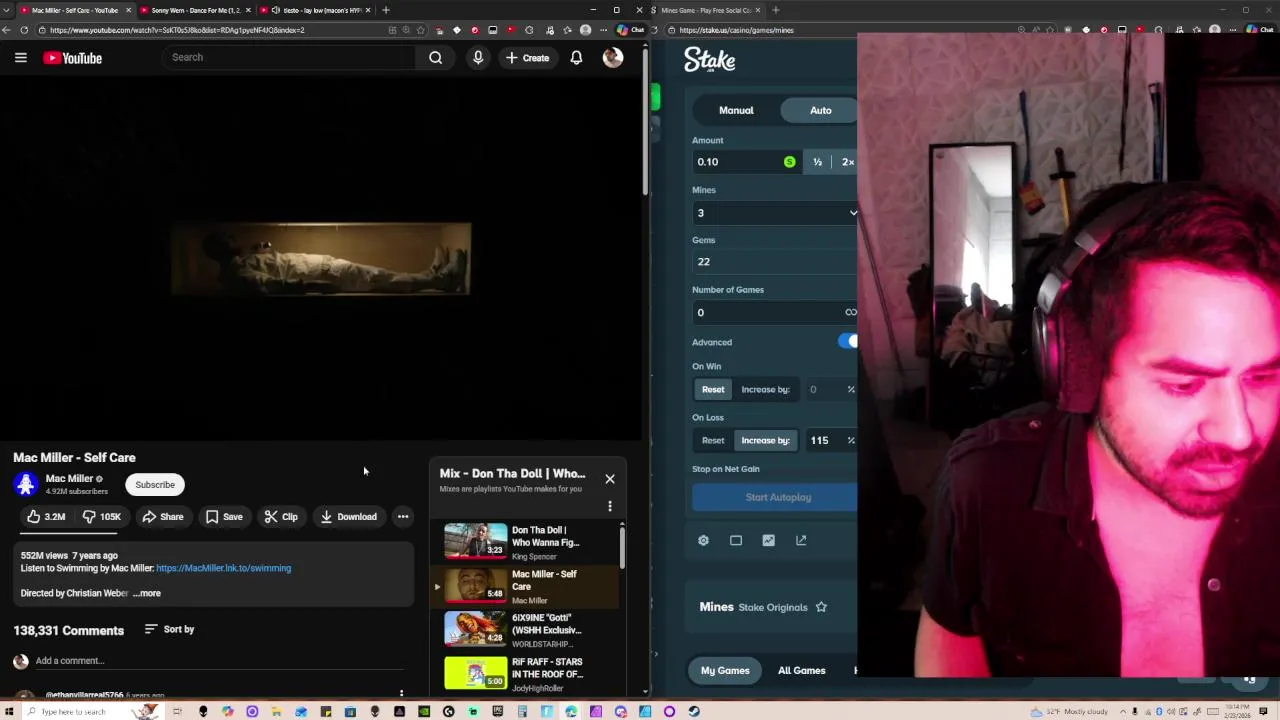This screenshot has height=720, width=1280.
Task: Select Increase by option under On Win
Action: [x=765, y=390]
